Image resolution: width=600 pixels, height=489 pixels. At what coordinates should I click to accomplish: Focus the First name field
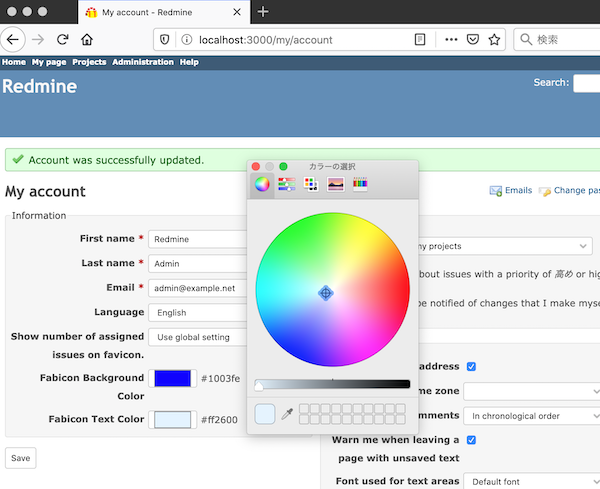click(x=197, y=239)
